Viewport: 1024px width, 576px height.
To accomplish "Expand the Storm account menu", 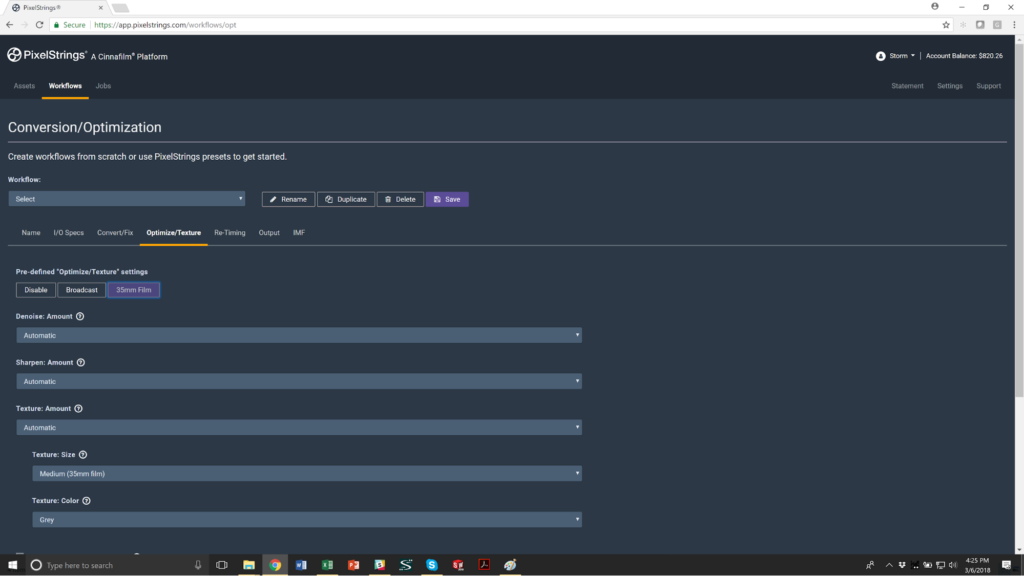I will 901,56.
